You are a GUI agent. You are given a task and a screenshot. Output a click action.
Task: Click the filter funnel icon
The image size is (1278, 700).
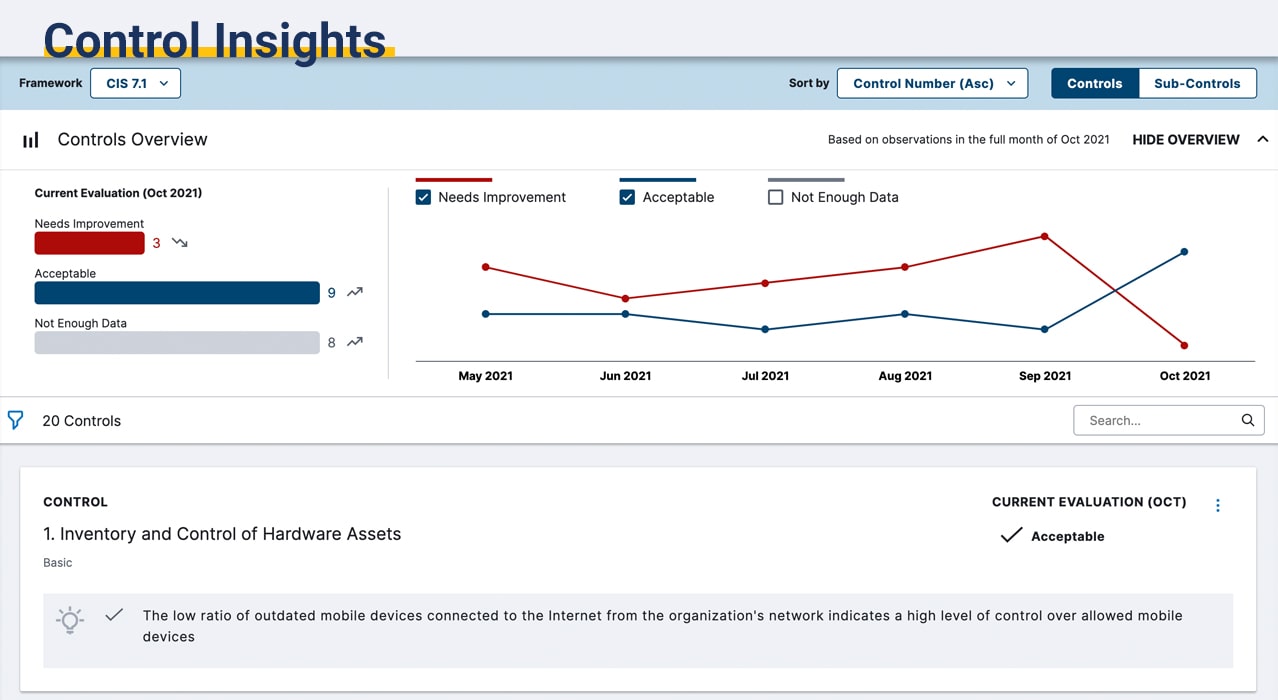[15, 420]
